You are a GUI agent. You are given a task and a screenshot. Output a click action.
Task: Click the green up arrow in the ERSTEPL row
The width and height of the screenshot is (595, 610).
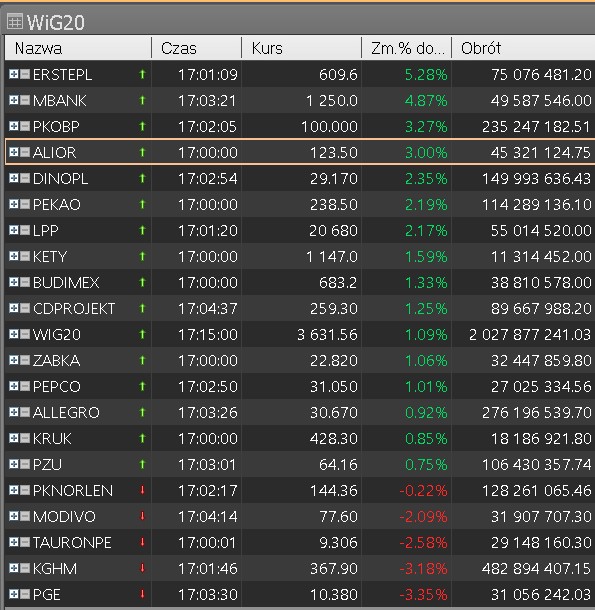(142, 74)
